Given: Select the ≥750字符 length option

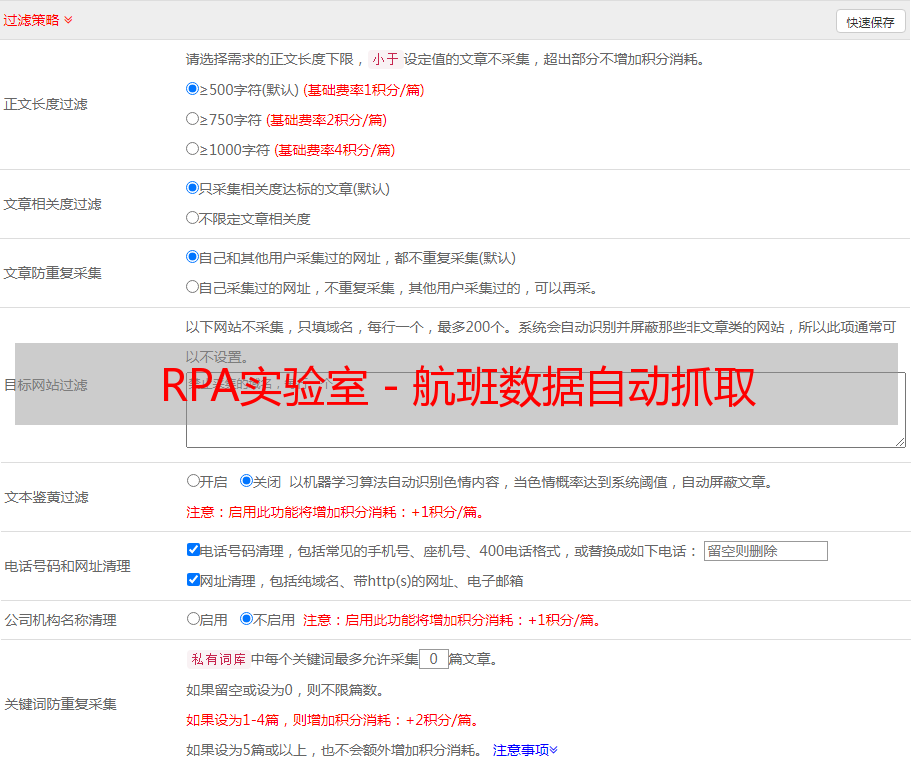Looking at the screenshot, I should [x=193, y=119].
